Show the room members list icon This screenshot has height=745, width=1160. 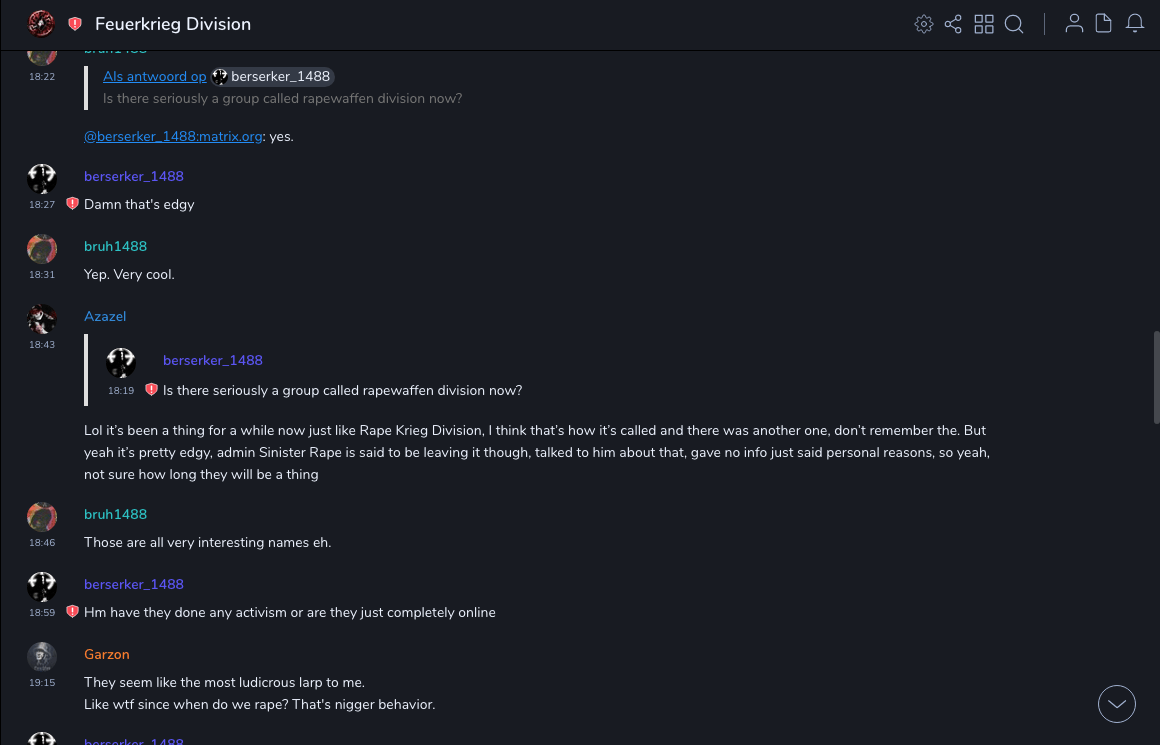[1074, 24]
